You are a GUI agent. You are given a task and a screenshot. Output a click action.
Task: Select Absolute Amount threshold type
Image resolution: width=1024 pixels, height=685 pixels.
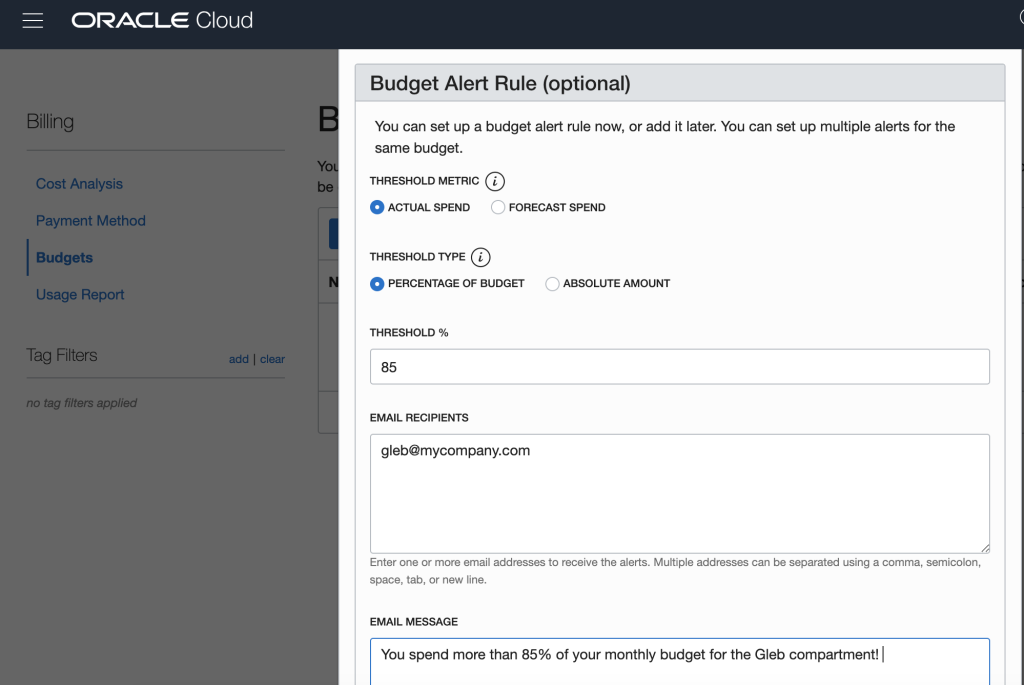pyautogui.click(x=552, y=283)
